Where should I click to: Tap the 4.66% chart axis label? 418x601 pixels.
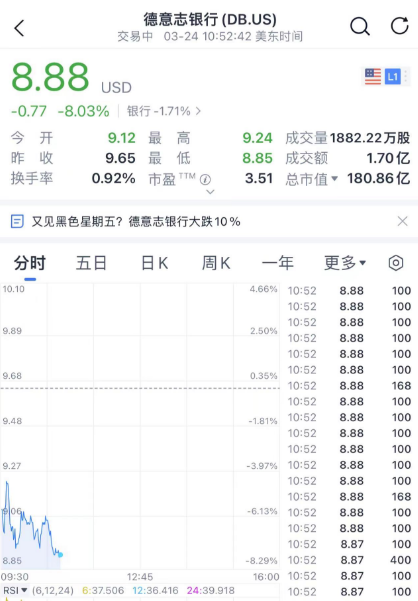point(264,289)
